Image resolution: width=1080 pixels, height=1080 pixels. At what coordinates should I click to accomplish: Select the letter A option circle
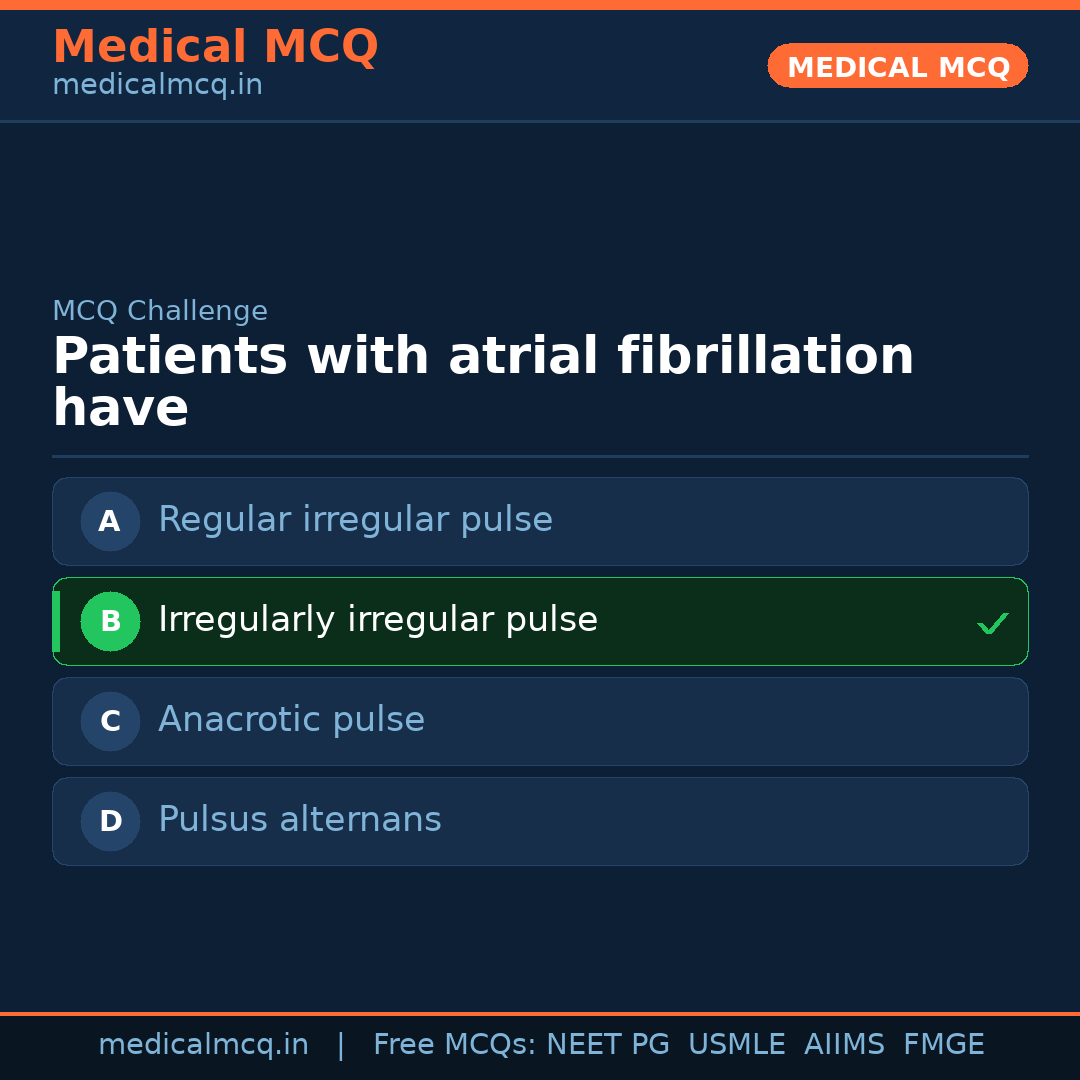click(110, 521)
